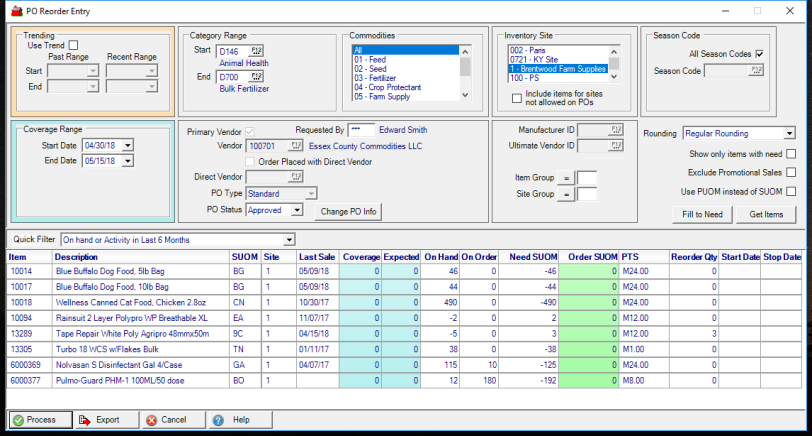812x436 pixels.
Task: Click the Last Sale column header
Action: tap(316, 257)
